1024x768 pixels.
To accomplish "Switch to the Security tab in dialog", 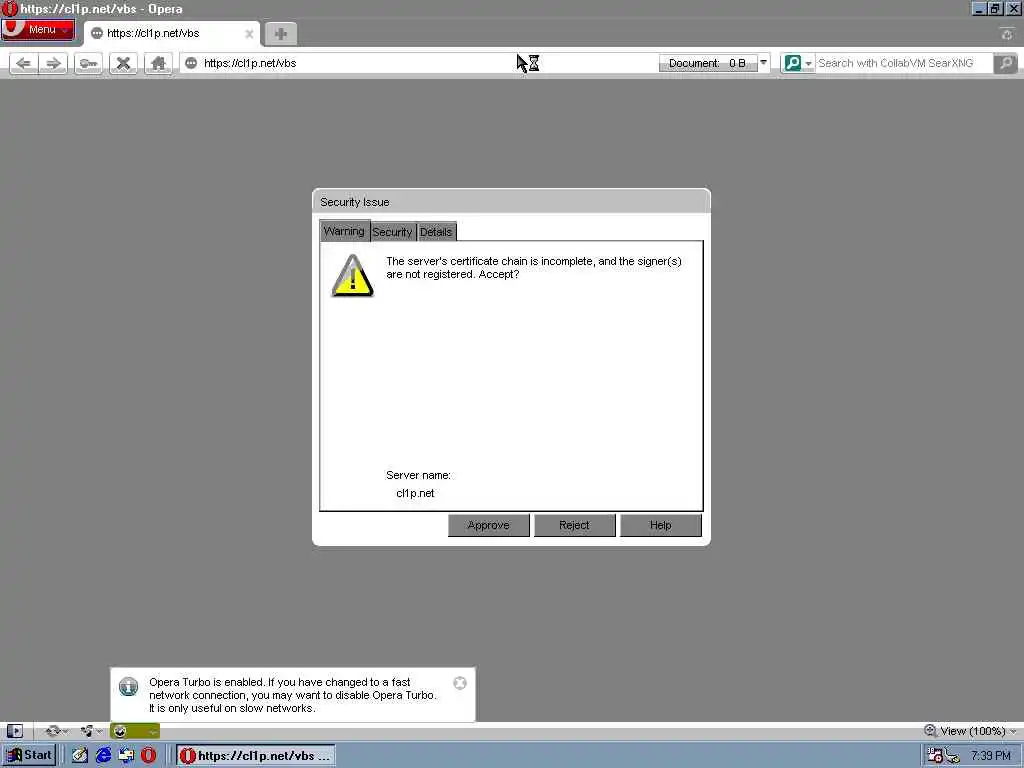I will point(392,232).
